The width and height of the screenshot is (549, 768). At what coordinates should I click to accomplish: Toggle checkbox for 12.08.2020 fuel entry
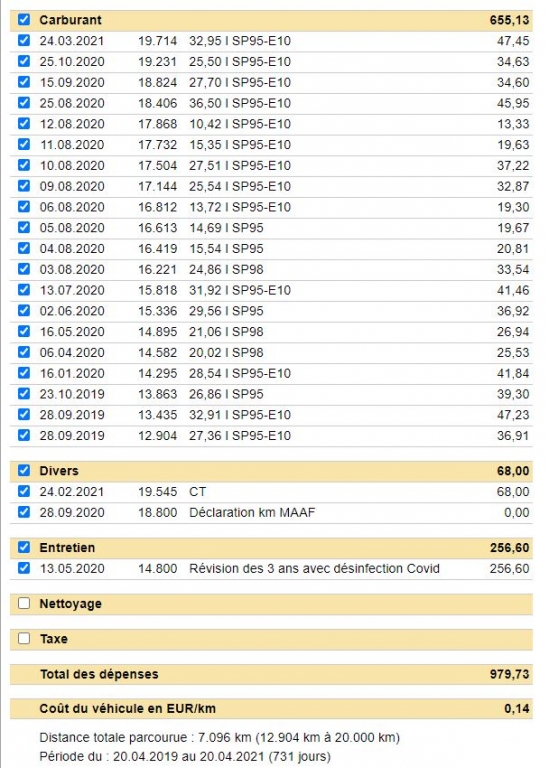(x=24, y=123)
